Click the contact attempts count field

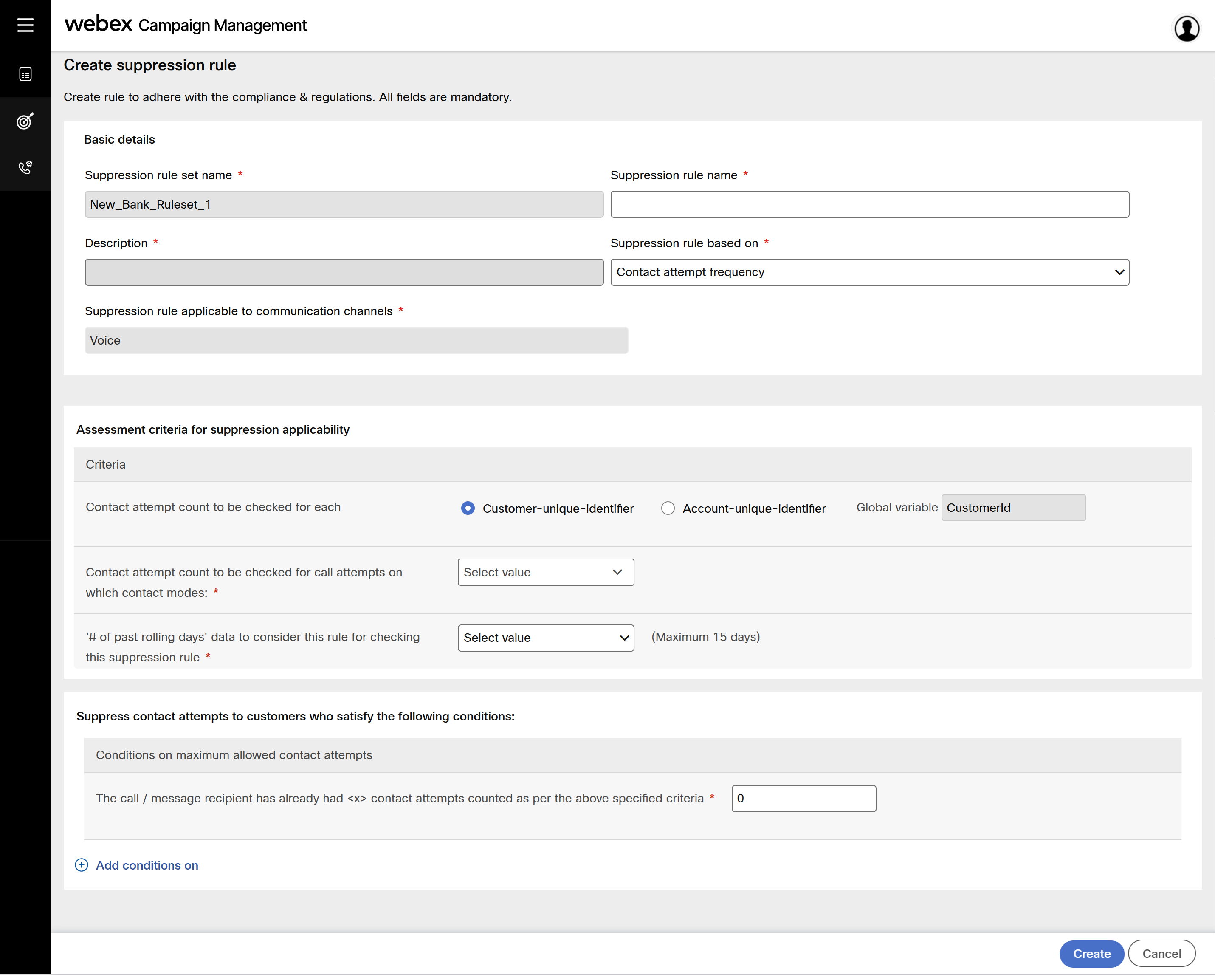tap(803, 798)
